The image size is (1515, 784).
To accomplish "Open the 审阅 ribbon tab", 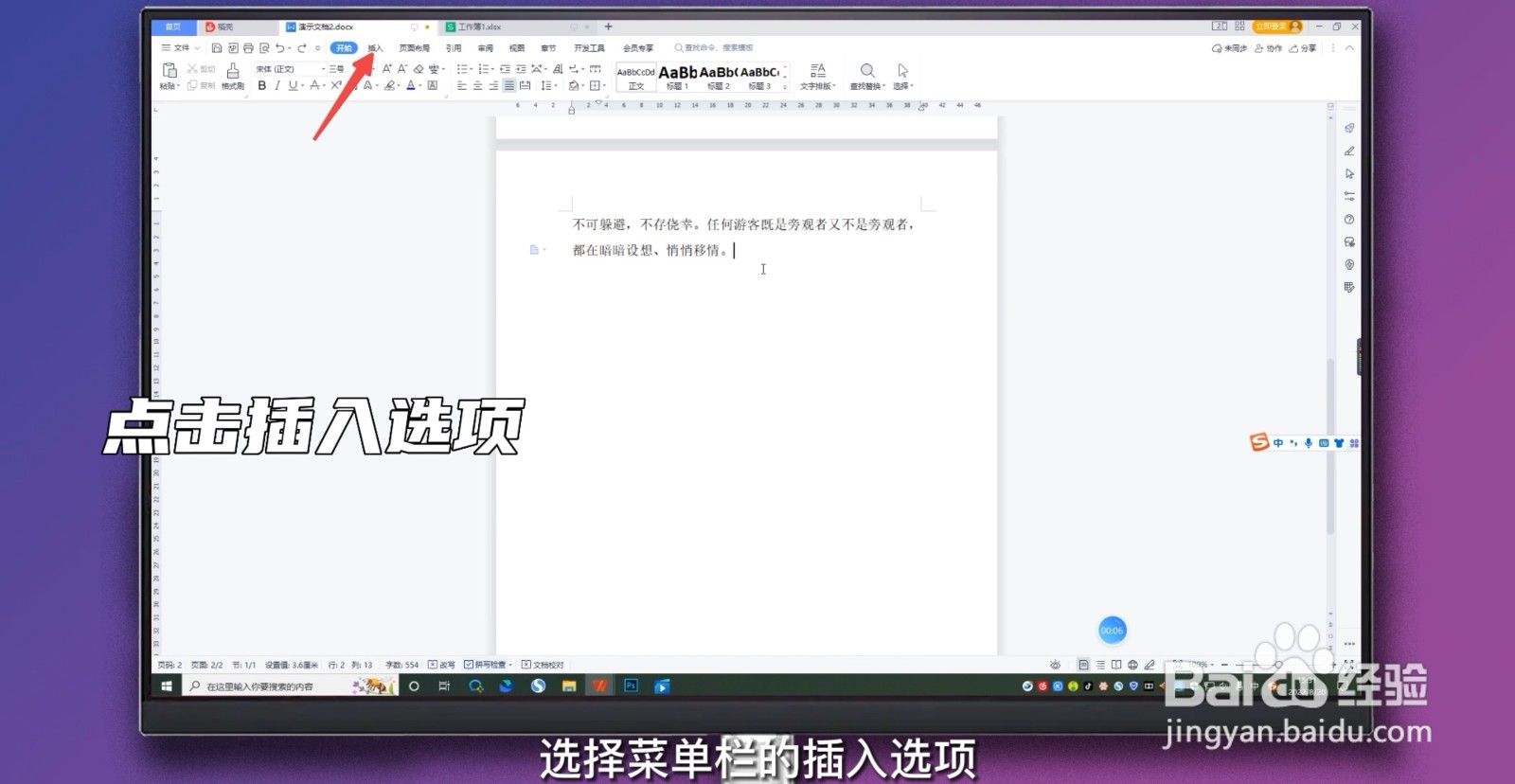I will [486, 48].
